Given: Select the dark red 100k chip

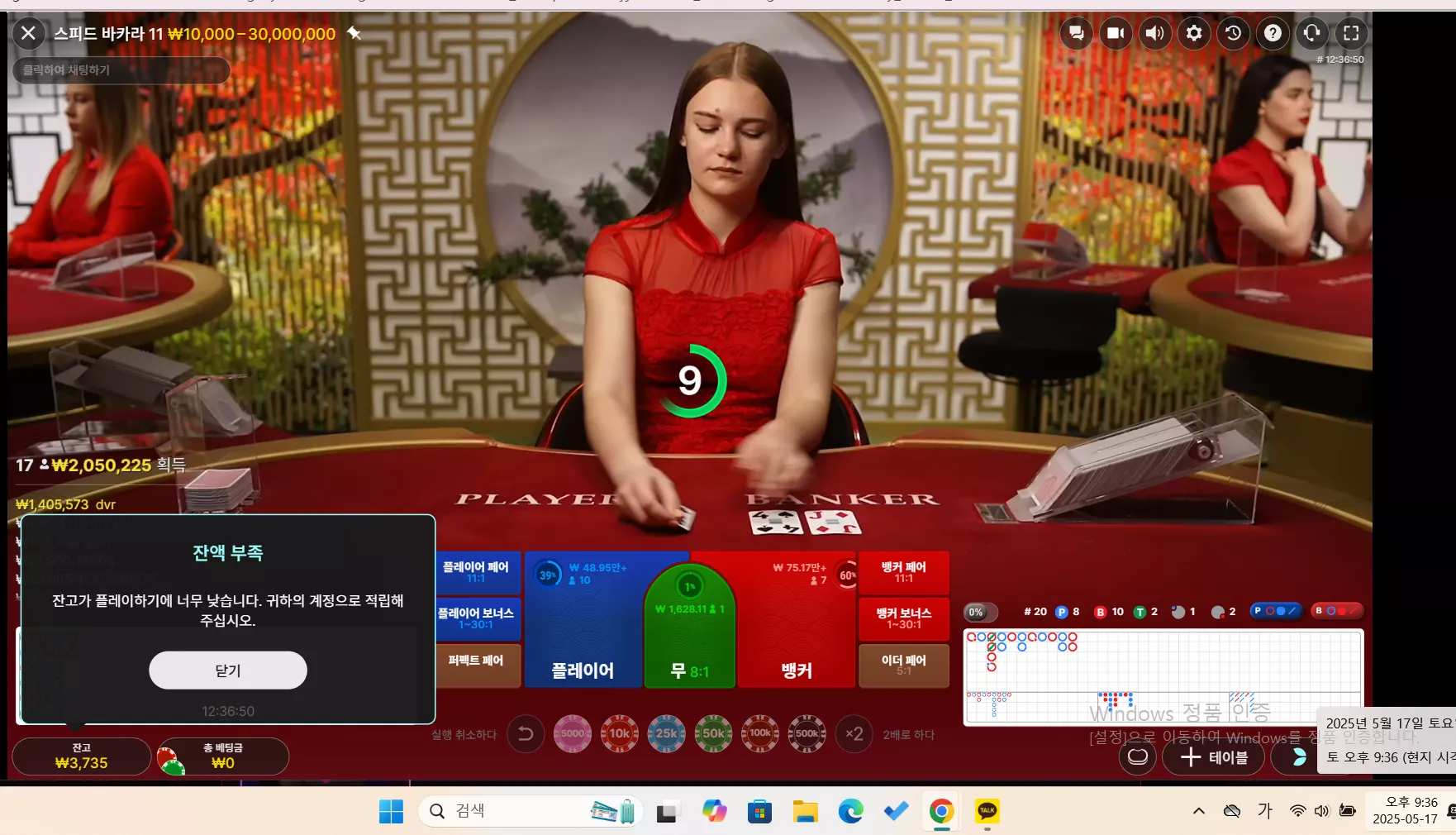Looking at the screenshot, I should pyautogui.click(x=760, y=734).
